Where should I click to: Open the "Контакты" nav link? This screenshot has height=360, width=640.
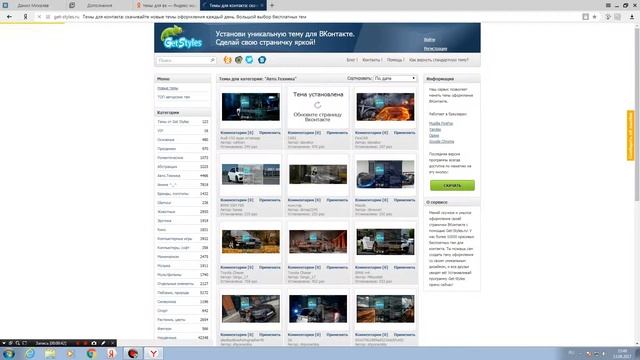(x=371, y=60)
